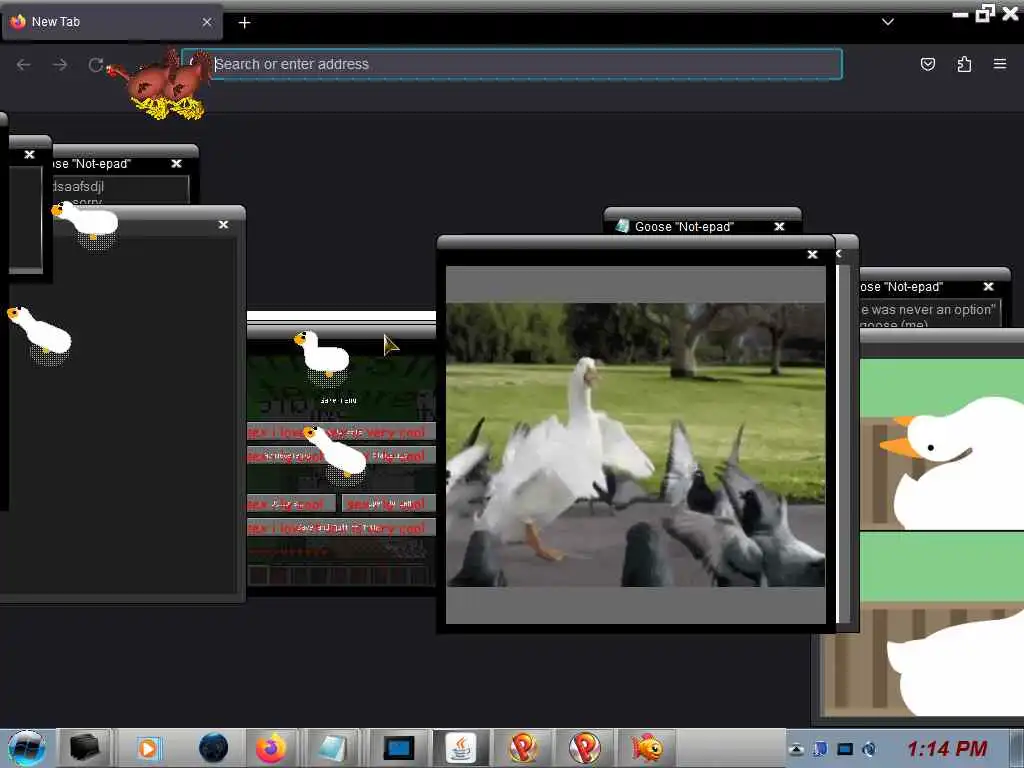Minimize the Firefox window
Image resolution: width=1024 pixels, height=768 pixels.
pyautogui.click(x=960, y=14)
